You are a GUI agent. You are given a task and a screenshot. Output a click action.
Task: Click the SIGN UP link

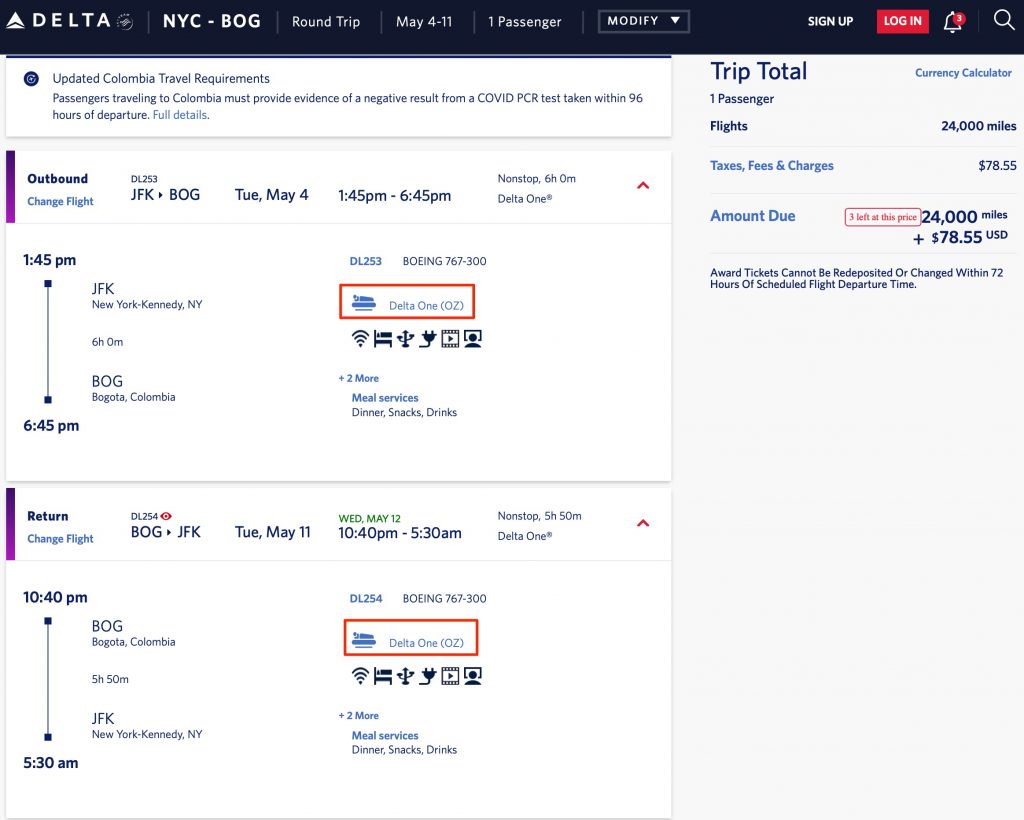point(830,21)
